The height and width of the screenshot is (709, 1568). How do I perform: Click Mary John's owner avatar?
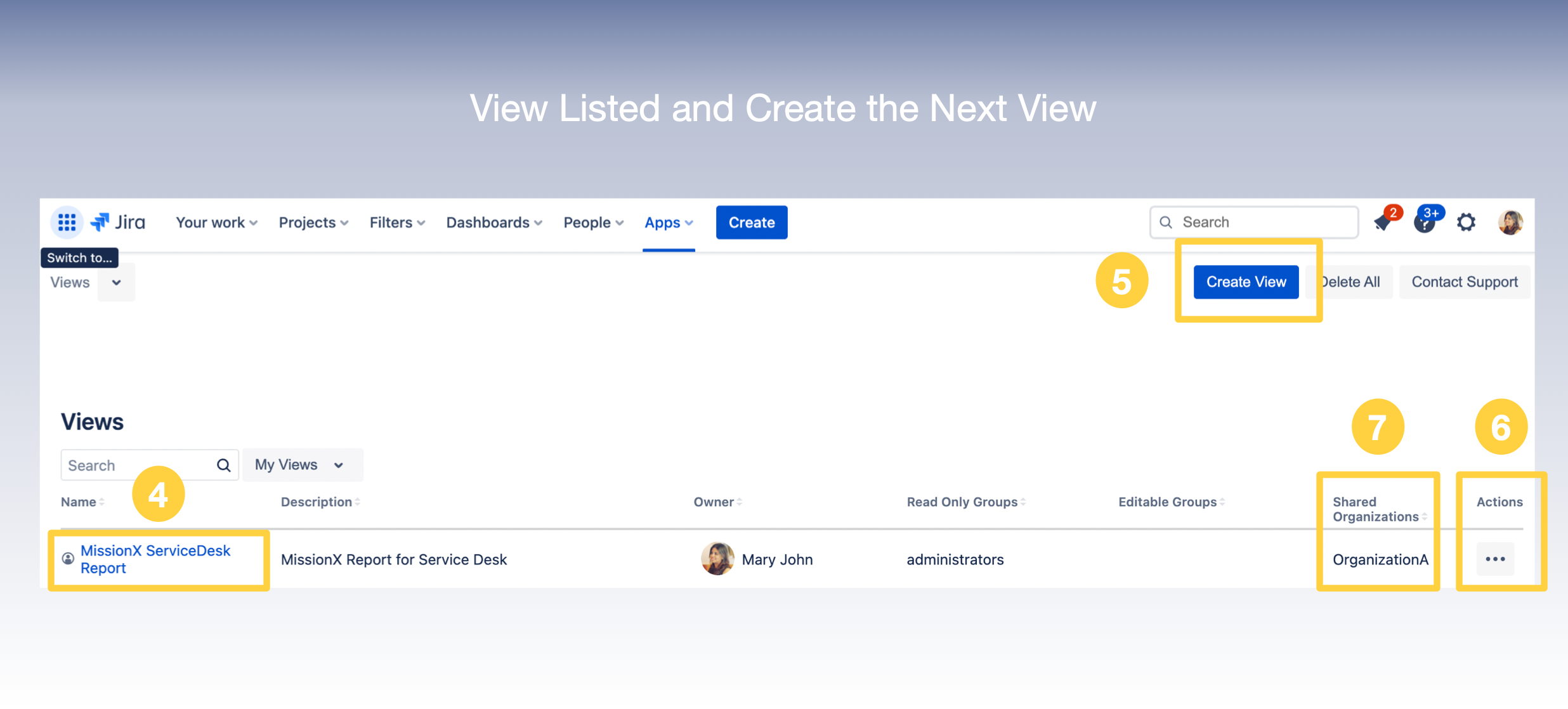[x=717, y=559]
